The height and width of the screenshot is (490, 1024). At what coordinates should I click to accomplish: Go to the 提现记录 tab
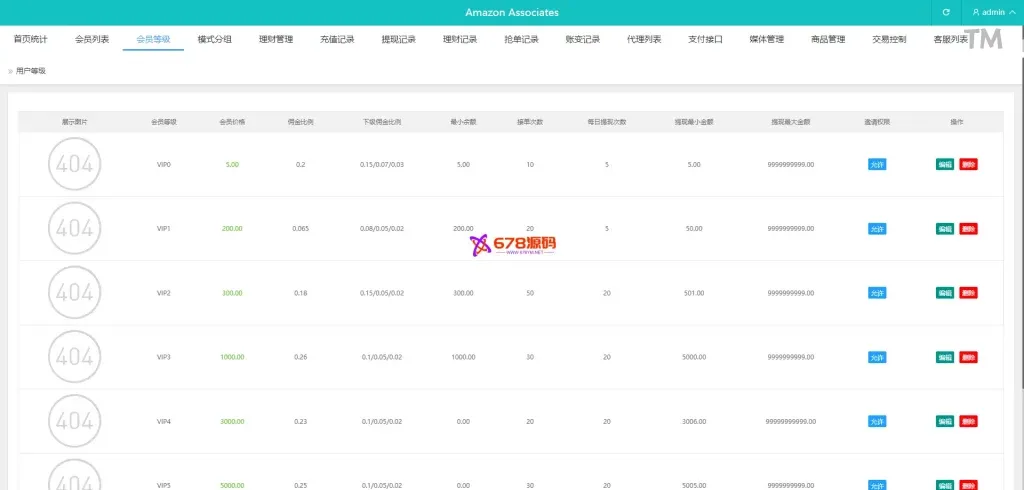point(399,40)
